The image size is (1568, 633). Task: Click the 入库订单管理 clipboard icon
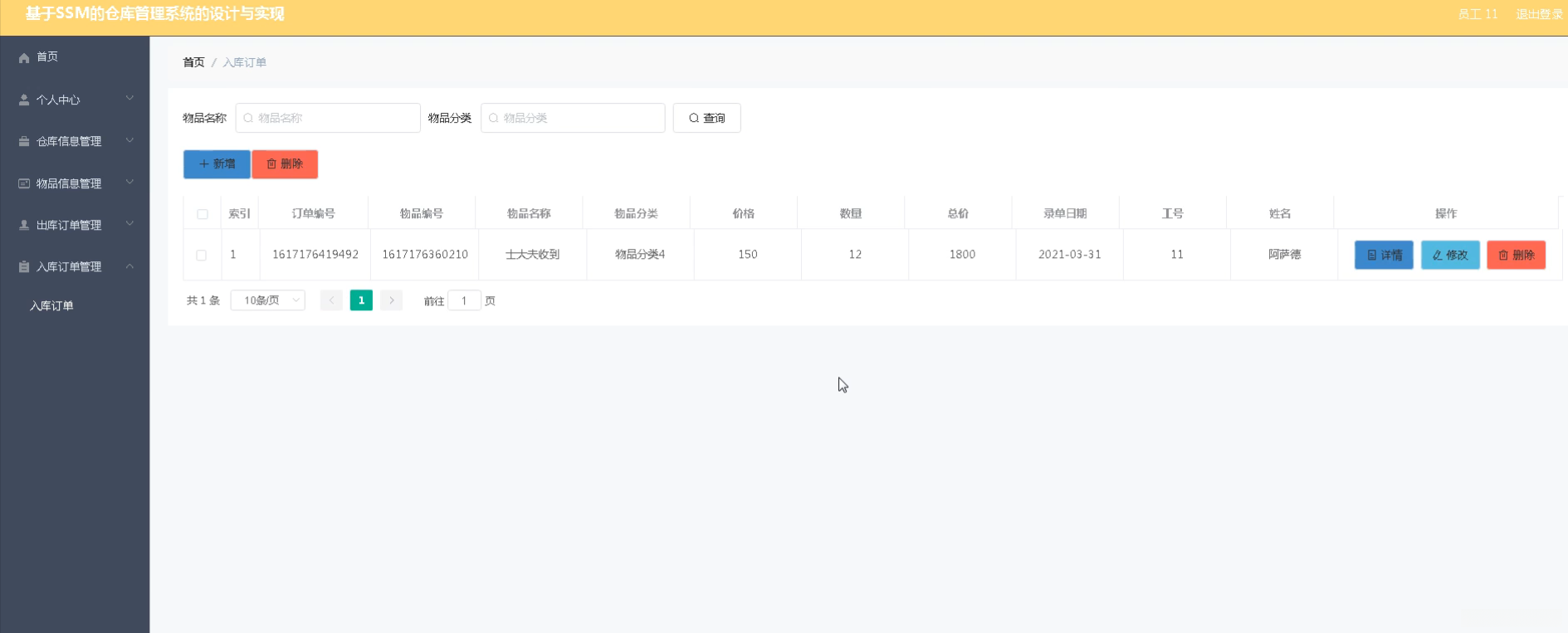[x=24, y=266]
